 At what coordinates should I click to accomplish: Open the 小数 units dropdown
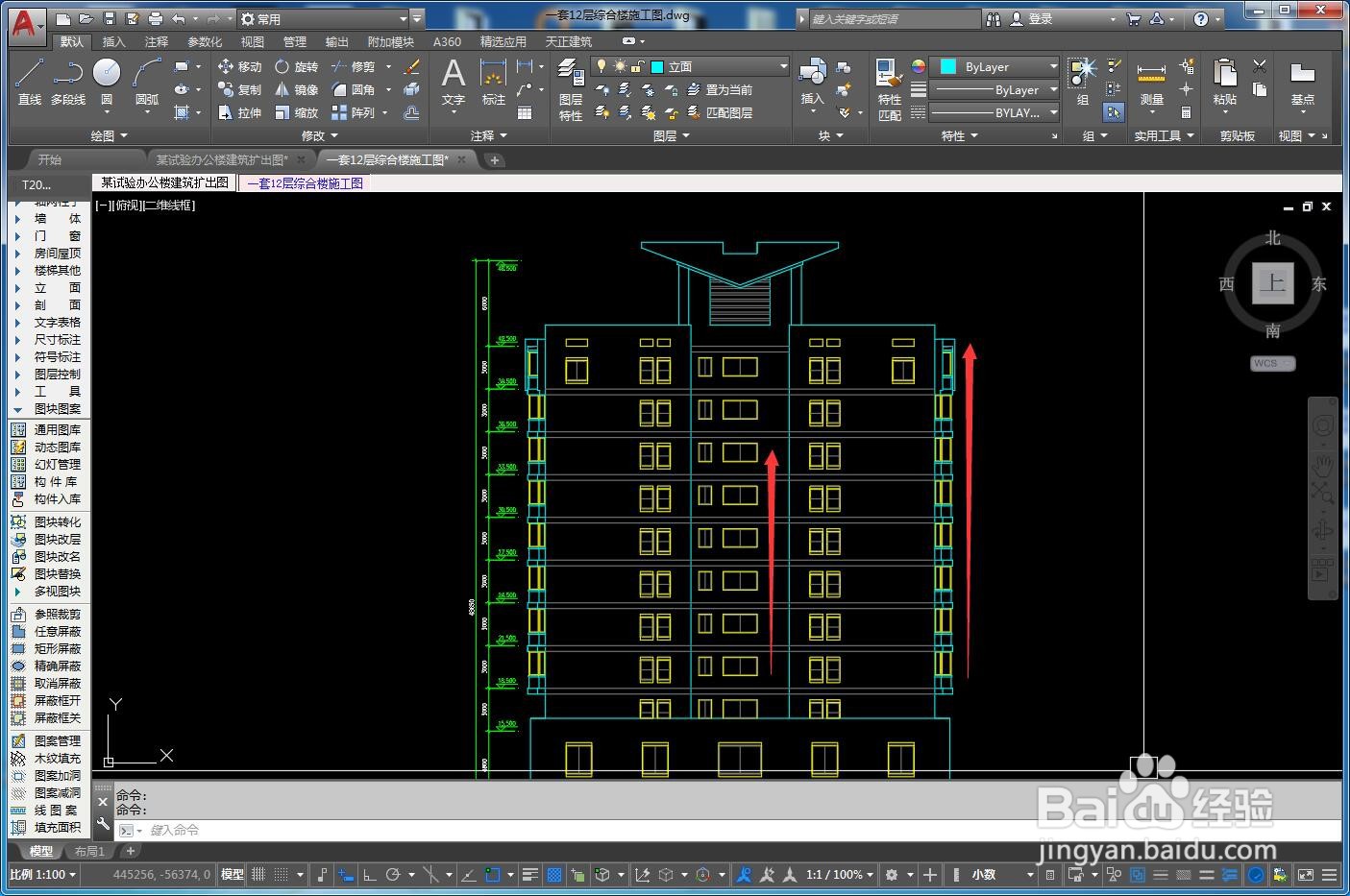click(x=1002, y=875)
